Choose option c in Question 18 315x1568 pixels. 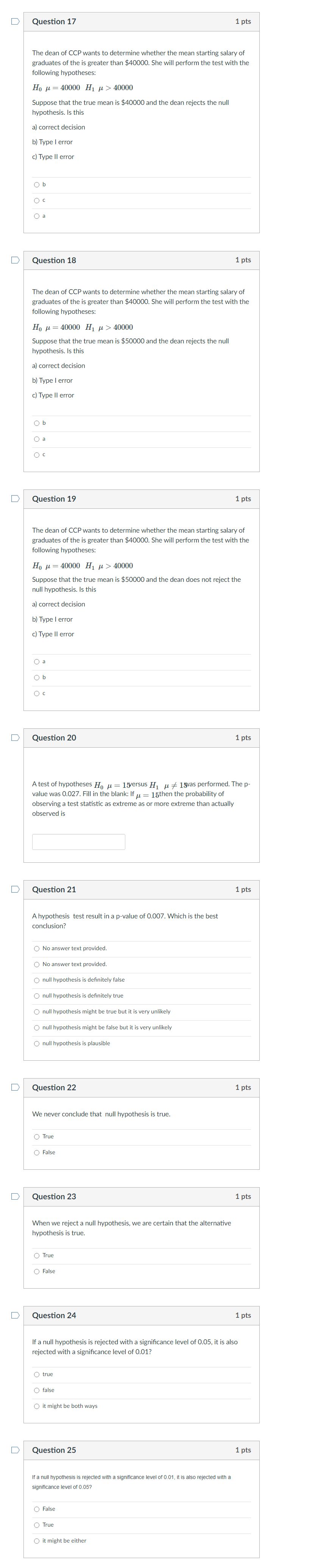37,455
